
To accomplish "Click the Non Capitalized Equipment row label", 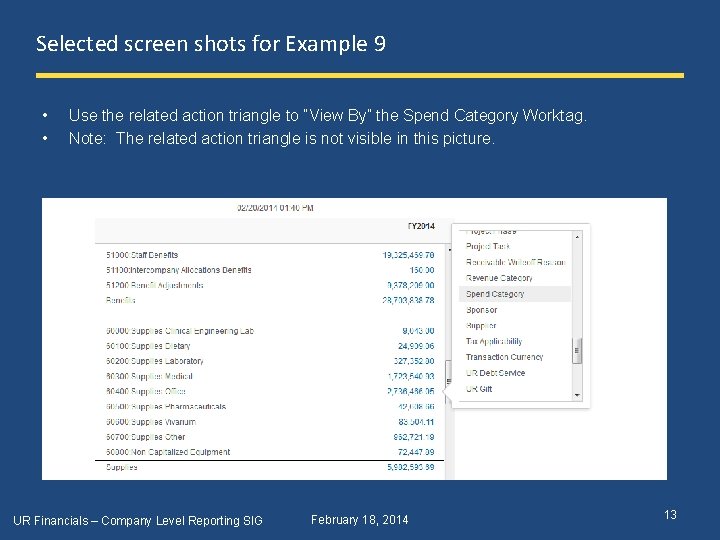I will click(168, 452).
